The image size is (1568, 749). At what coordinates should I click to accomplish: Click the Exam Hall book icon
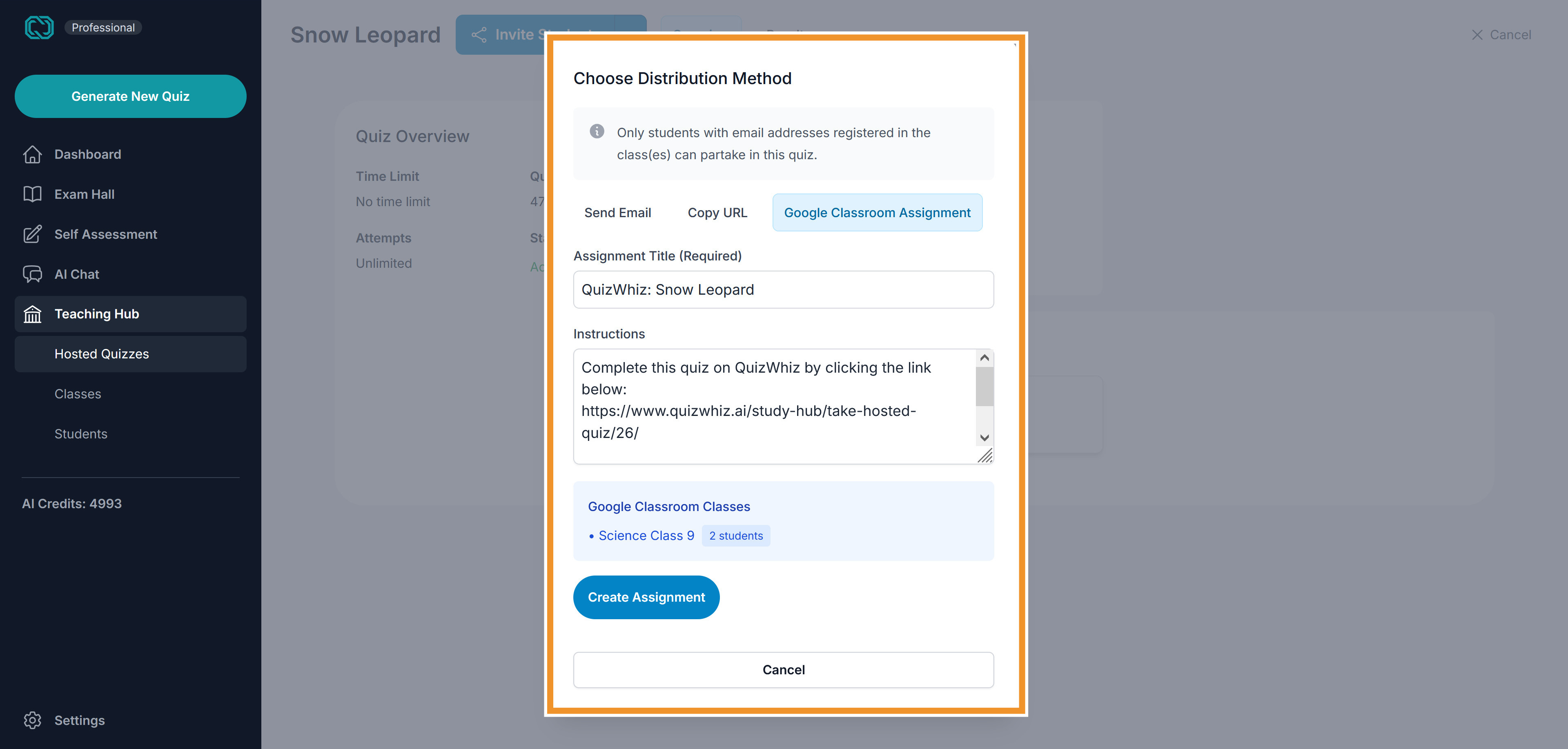point(32,194)
